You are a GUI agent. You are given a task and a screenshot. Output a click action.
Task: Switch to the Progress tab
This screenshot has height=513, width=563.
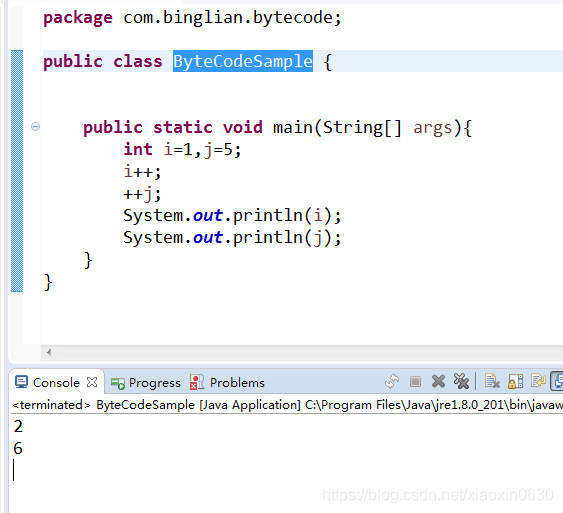pyautogui.click(x=147, y=383)
